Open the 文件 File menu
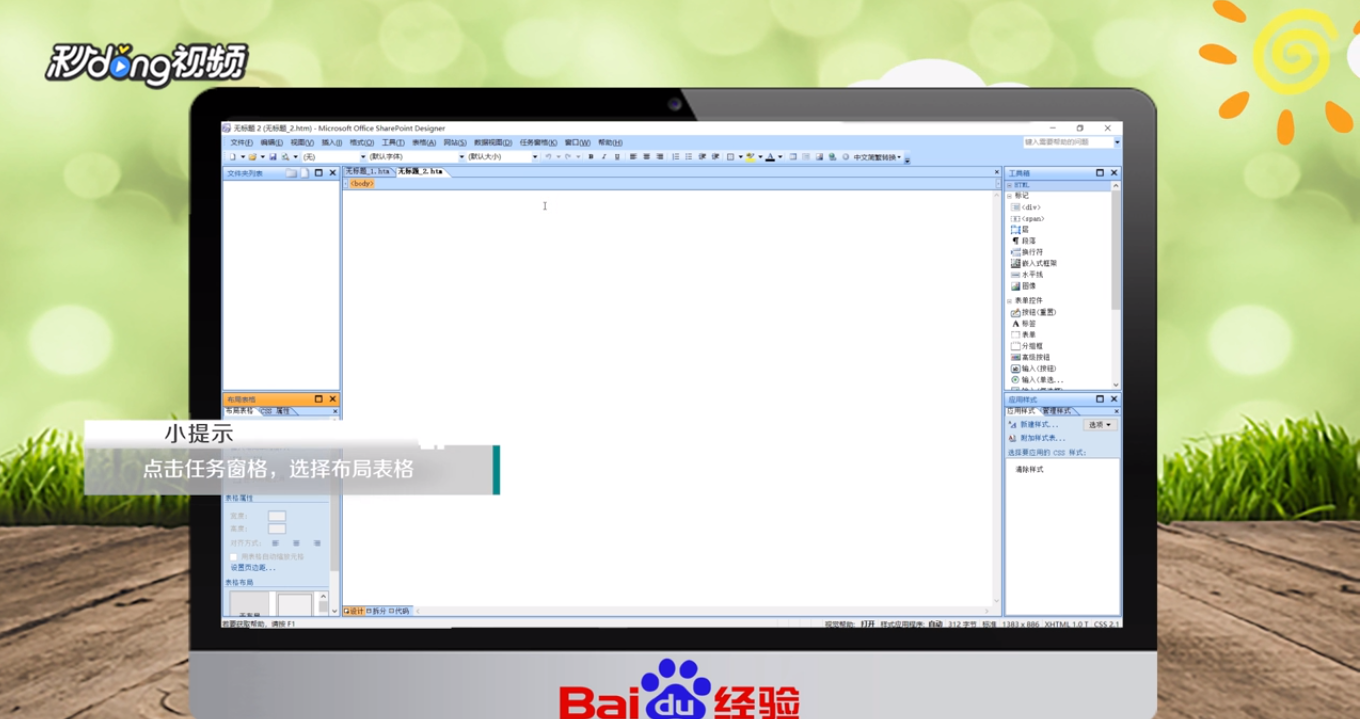 pos(242,142)
